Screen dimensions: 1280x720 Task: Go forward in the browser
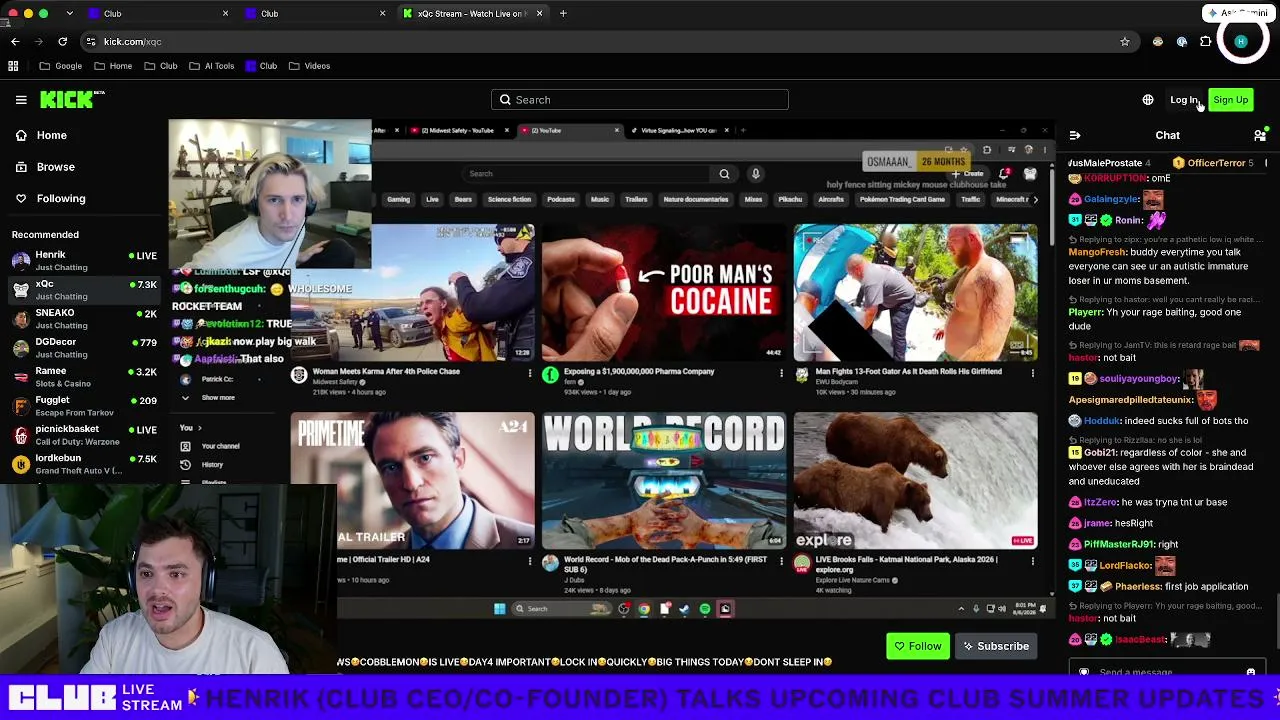pyautogui.click(x=39, y=41)
